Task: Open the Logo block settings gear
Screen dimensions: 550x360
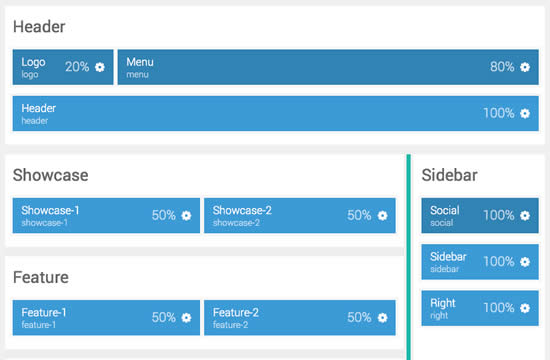Action: [100, 67]
